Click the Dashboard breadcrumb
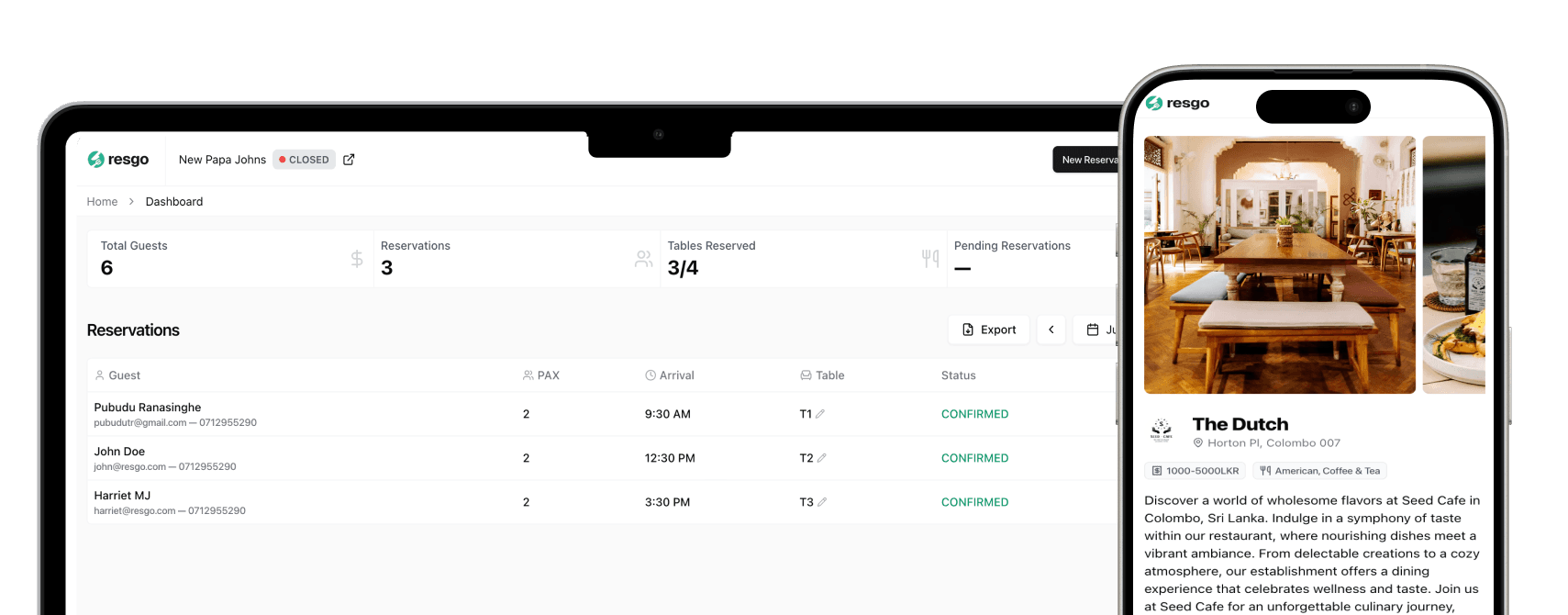The image size is (1568, 615). click(x=174, y=202)
